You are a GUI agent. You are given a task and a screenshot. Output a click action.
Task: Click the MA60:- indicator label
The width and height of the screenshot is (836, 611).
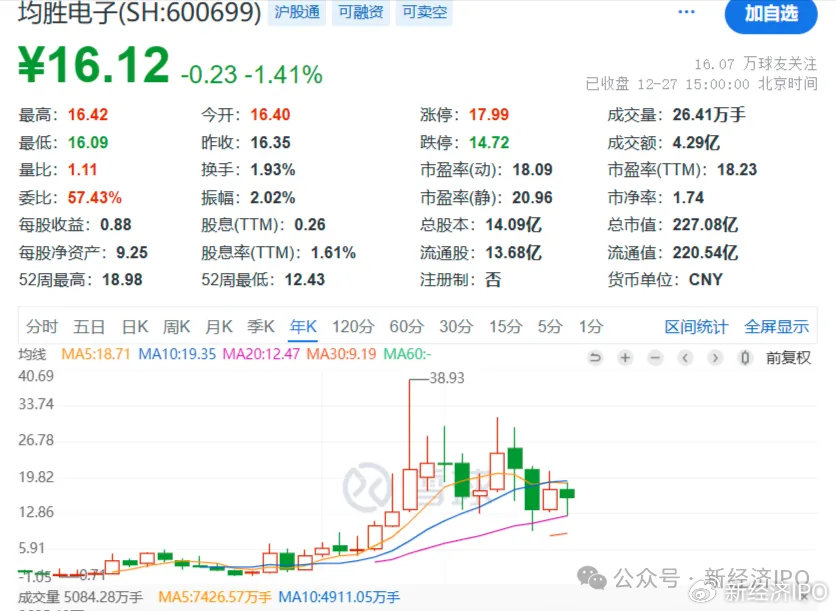(x=407, y=354)
